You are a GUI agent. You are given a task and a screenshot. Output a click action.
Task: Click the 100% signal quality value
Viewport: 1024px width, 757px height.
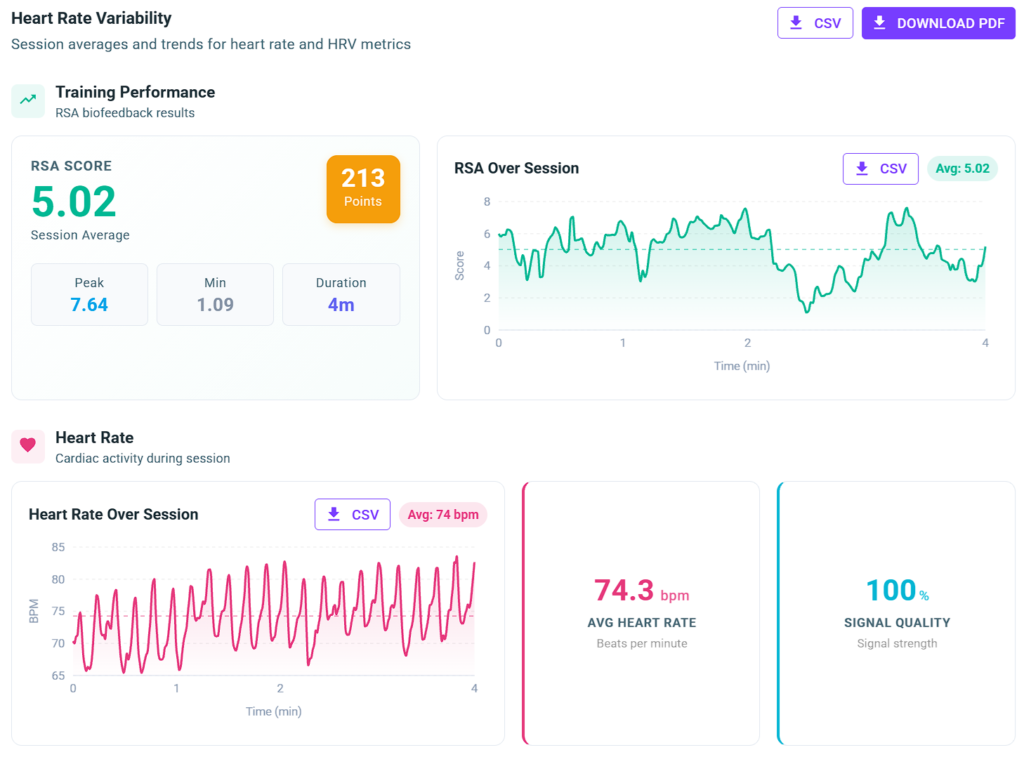point(897,590)
